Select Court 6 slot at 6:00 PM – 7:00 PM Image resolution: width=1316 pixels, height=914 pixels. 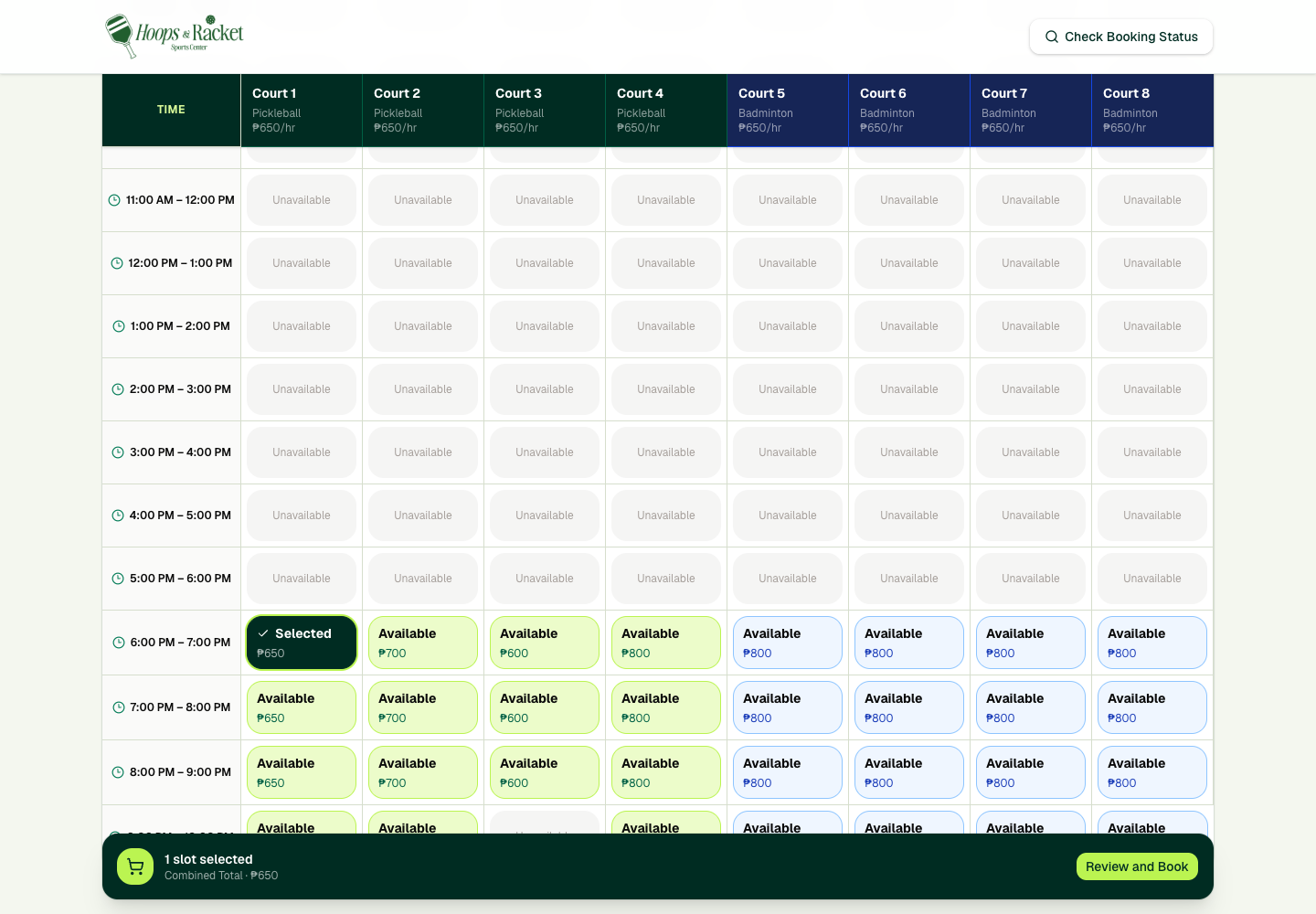pyautogui.click(x=909, y=643)
